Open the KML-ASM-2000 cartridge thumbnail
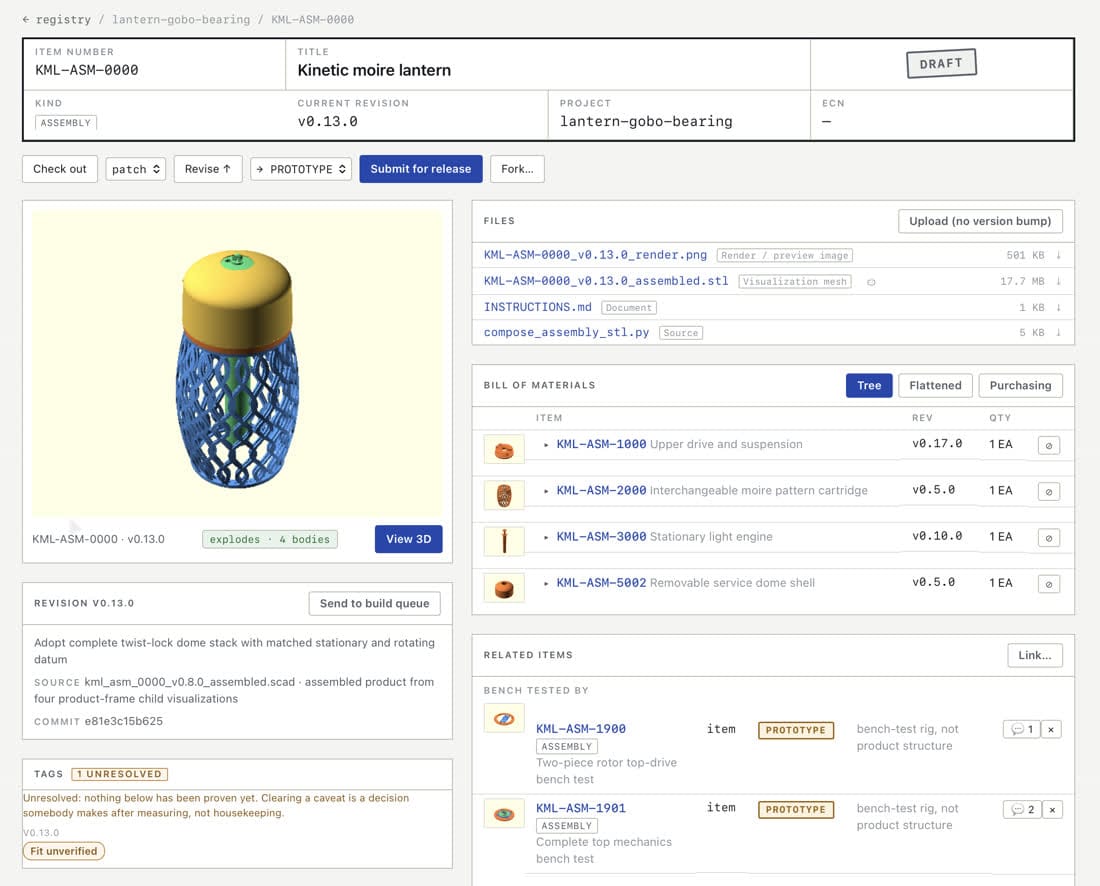This screenshot has height=886, width=1100. click(504, 495)
